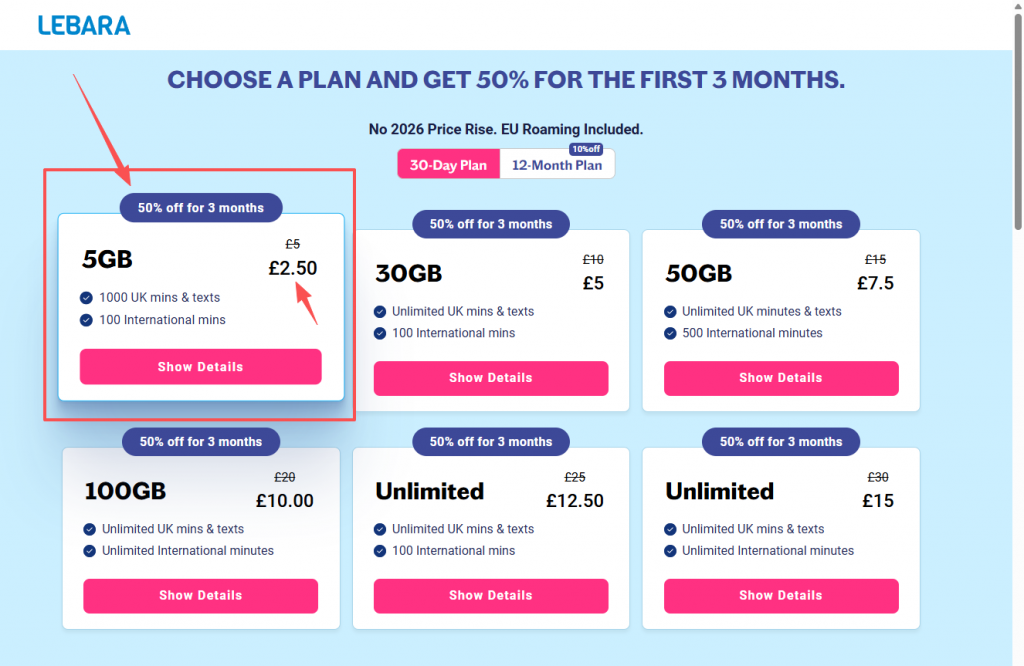This screenshot has height=666, width=1024.
Task: Click the 50% off badge above 5GB
Action: point(200,208)
